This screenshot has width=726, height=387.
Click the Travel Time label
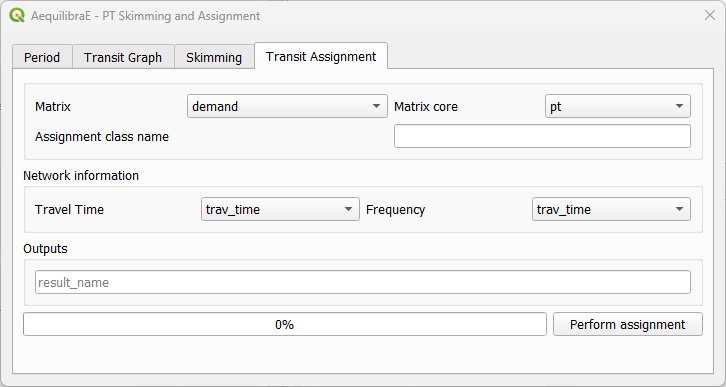[69, 209]
